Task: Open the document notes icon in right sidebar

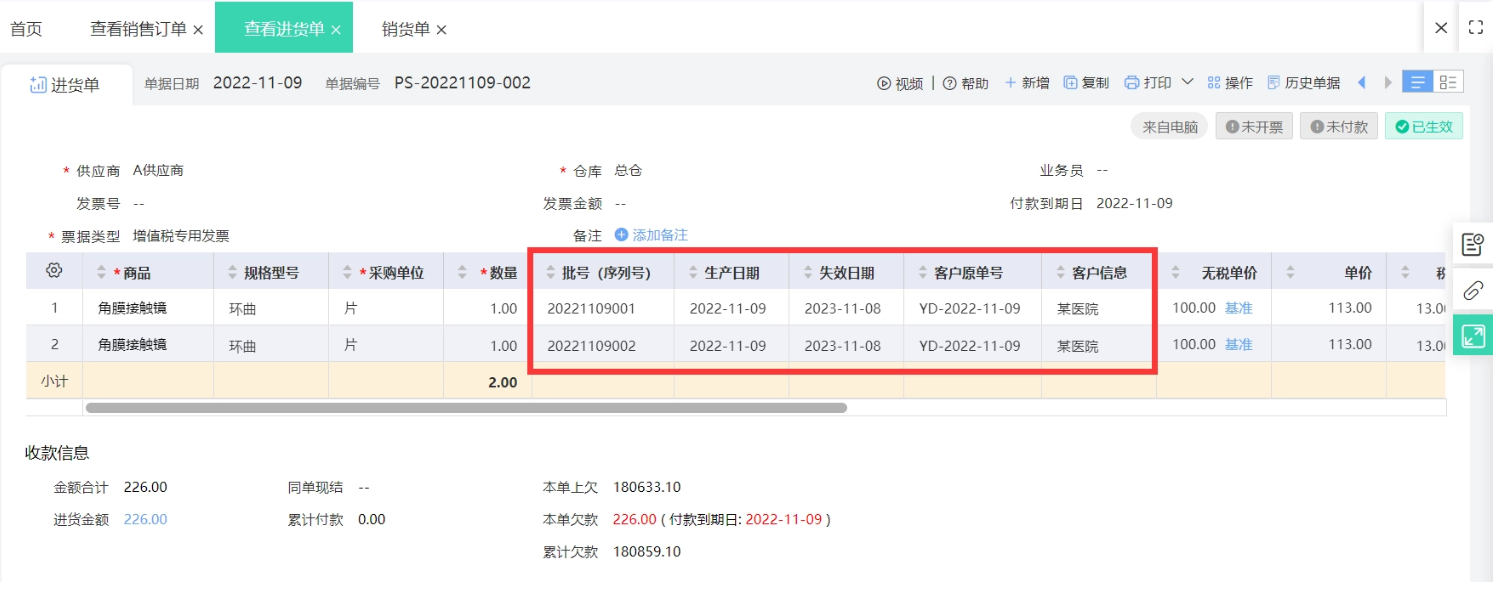Action: click(1472, 244)
